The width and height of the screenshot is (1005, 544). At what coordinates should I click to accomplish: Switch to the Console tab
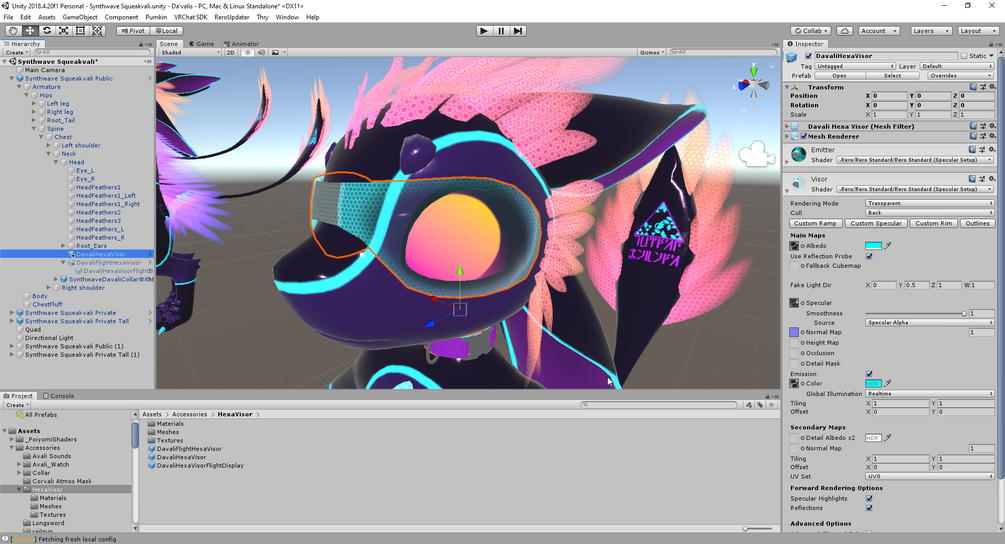click(x=58, y=396)
